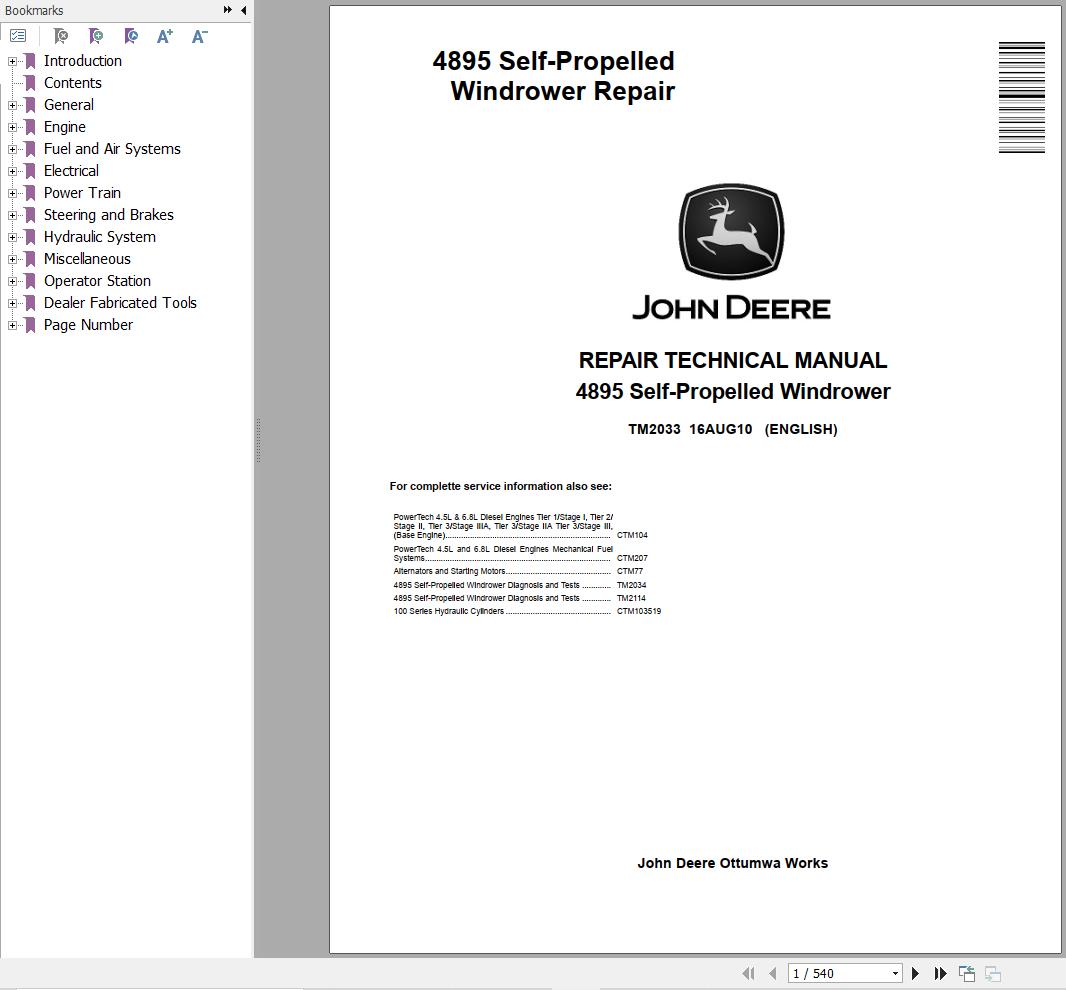
Task: Expand the Steering and Brakes node
Action: click(x=12, y=216)
